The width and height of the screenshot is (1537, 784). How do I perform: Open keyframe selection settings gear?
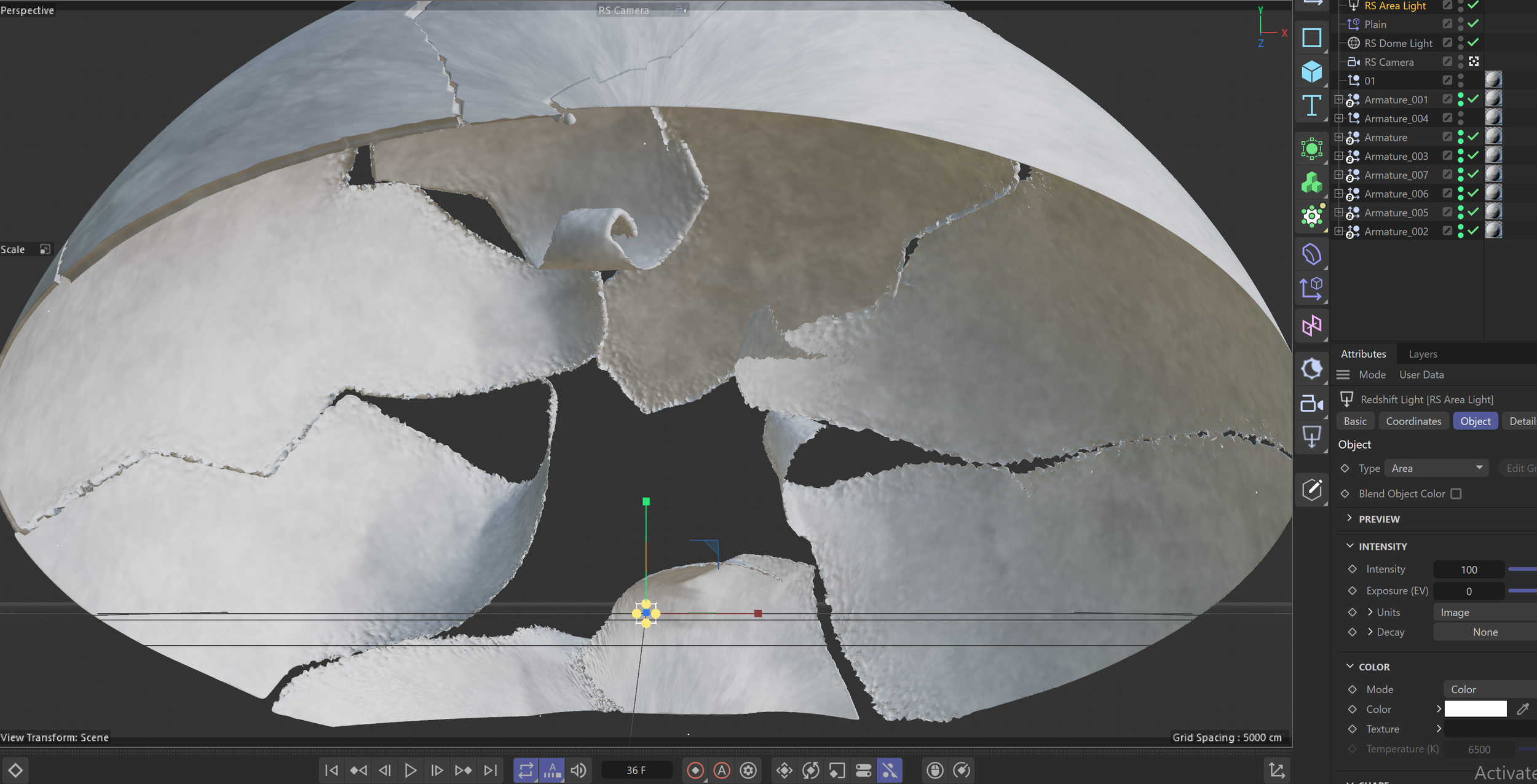(748, 770)
